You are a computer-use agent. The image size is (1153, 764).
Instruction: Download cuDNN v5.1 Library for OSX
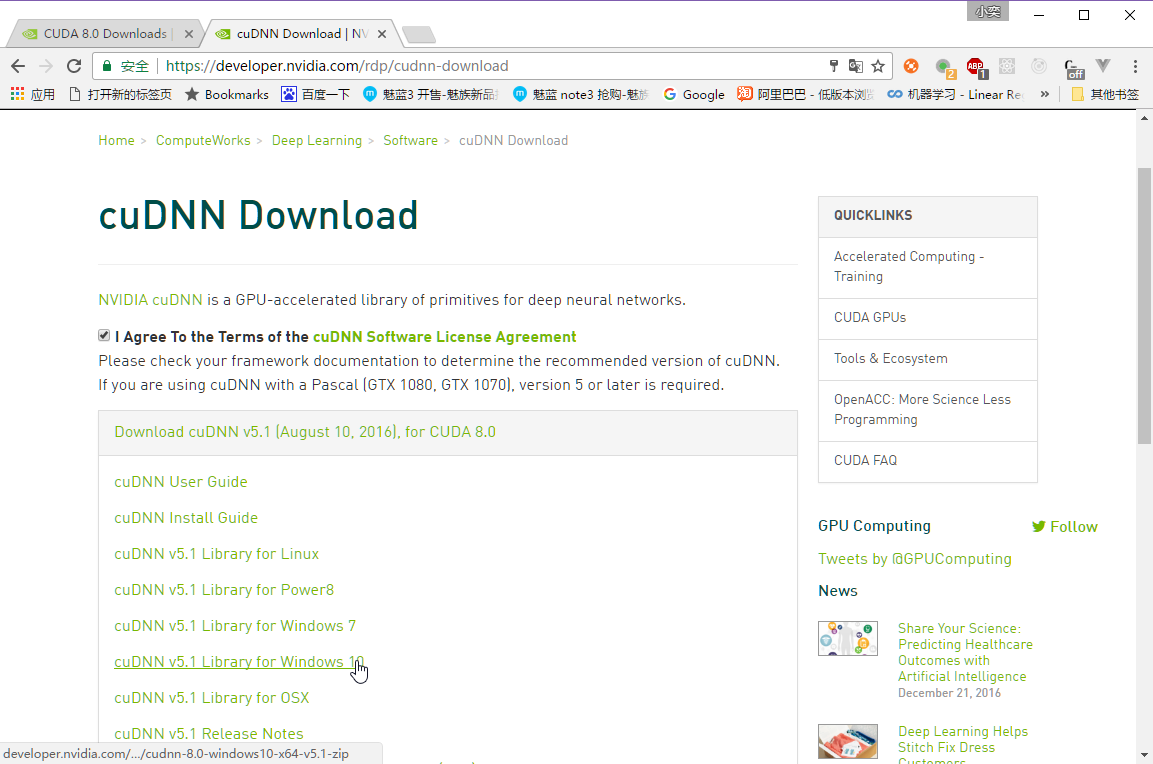(211, 698)
